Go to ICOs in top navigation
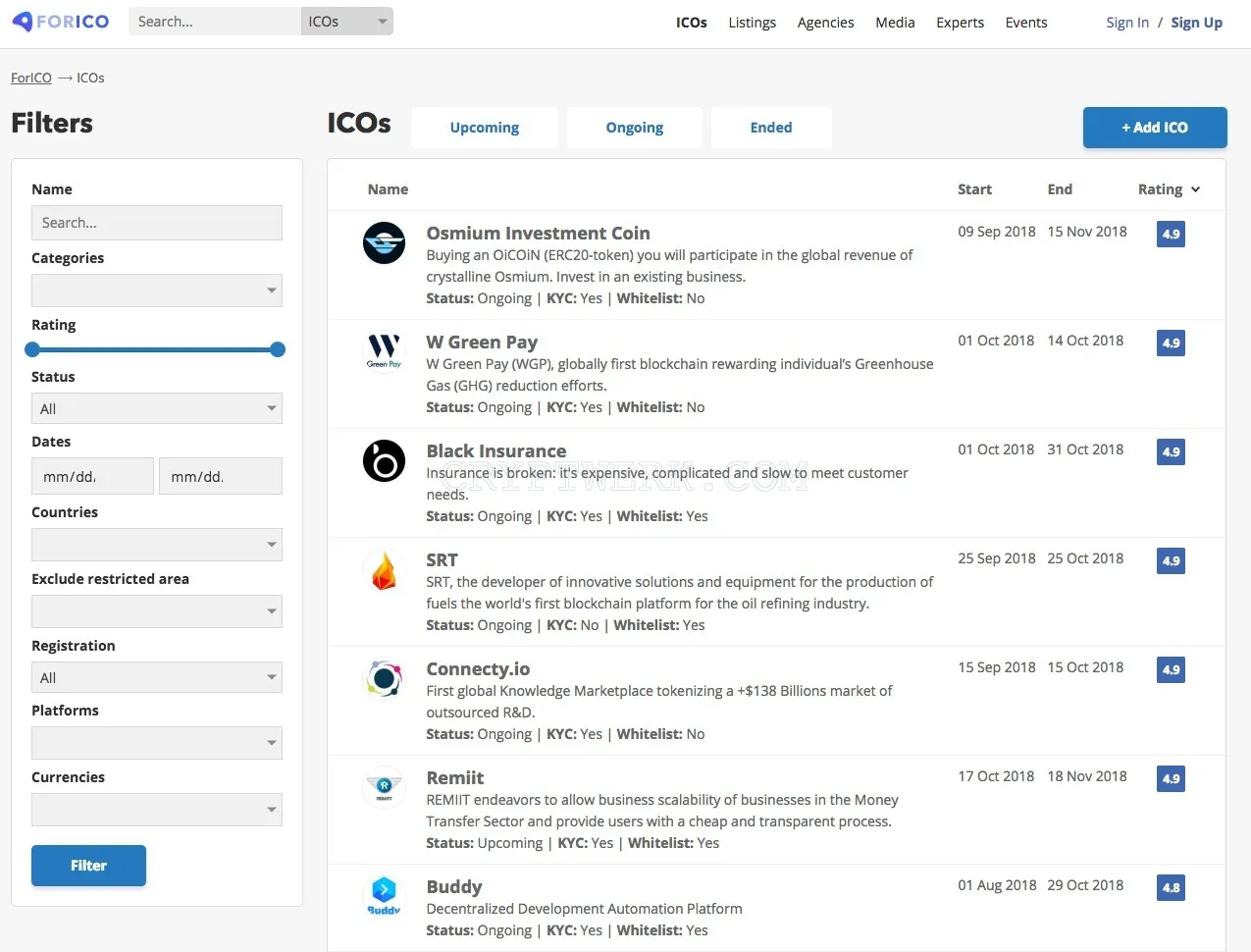Image resolution: width=1251 pixels, height=952 pixels. (x=692, y=23)
